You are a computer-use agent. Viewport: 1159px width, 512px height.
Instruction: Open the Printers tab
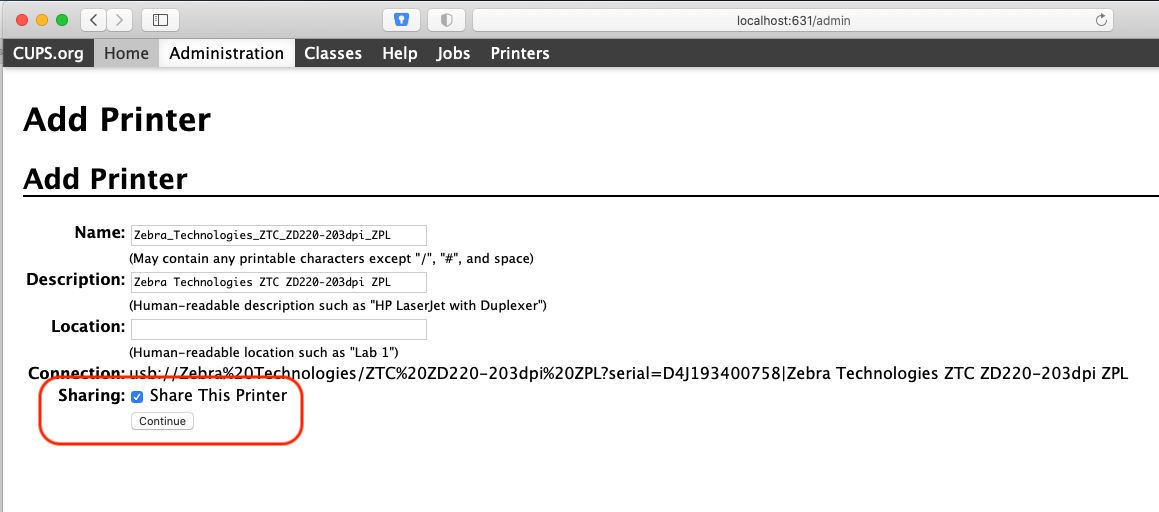519,53
